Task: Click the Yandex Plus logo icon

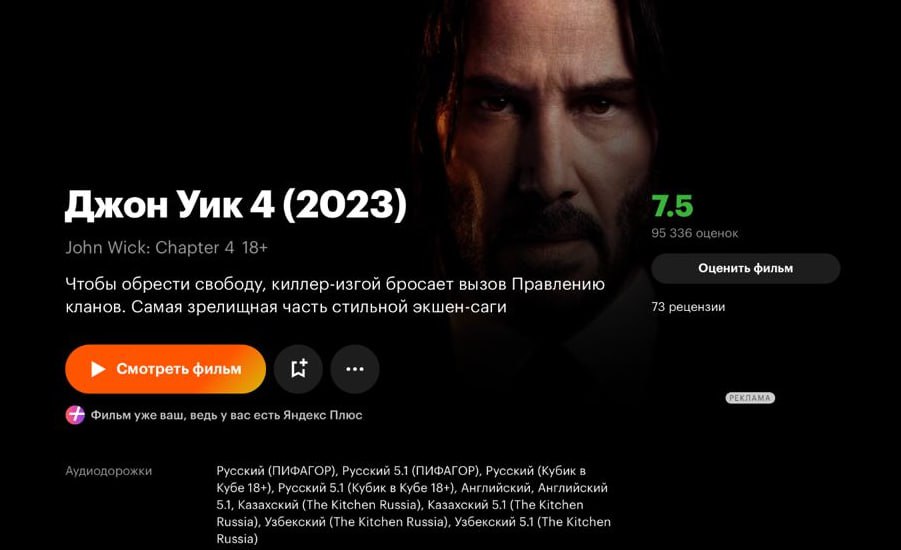Action: 75,415
